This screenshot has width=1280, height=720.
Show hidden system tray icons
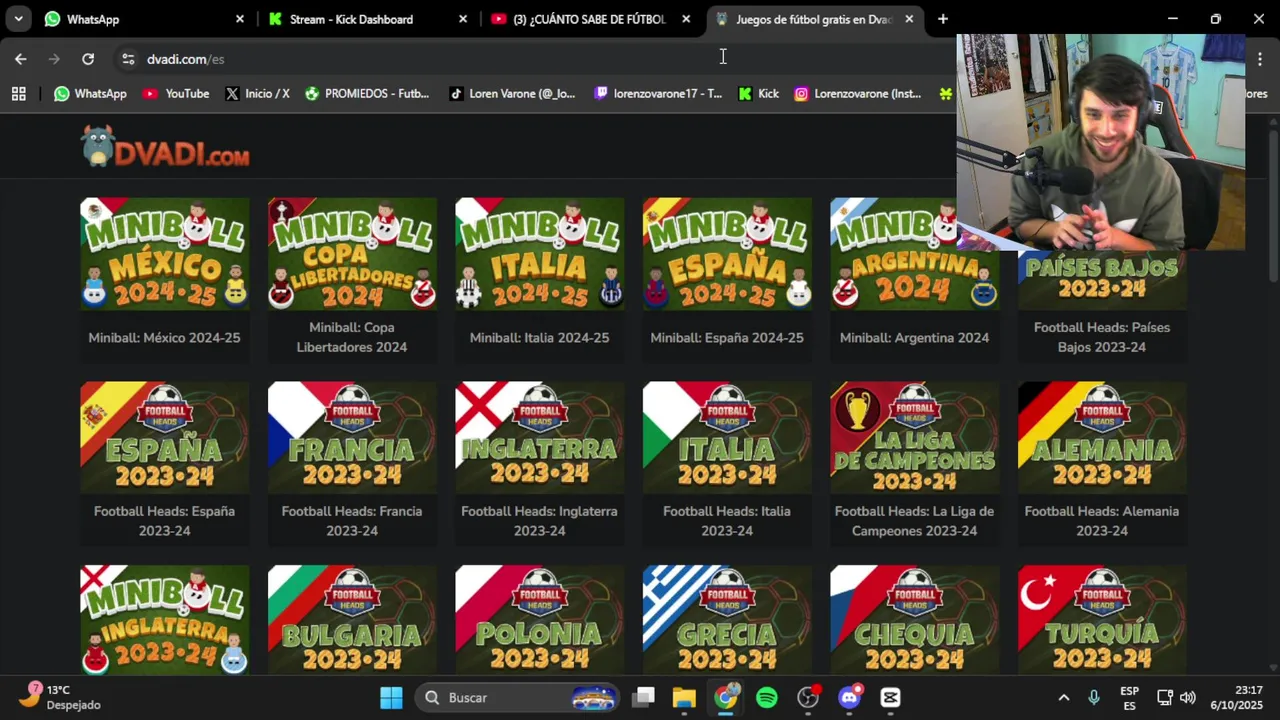[1064, 697]
